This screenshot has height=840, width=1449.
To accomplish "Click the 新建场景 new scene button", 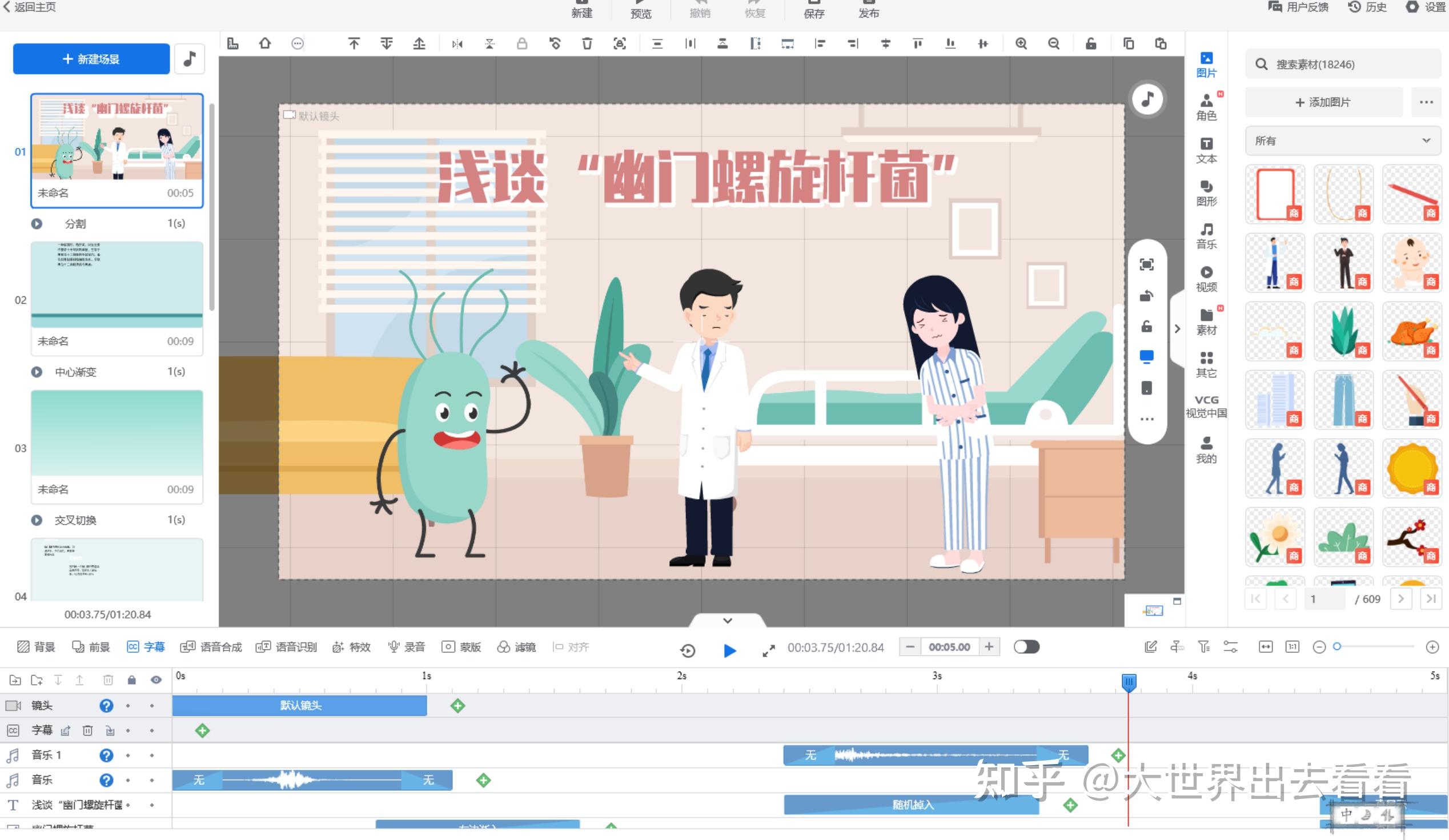I will [x=90, y=59].
